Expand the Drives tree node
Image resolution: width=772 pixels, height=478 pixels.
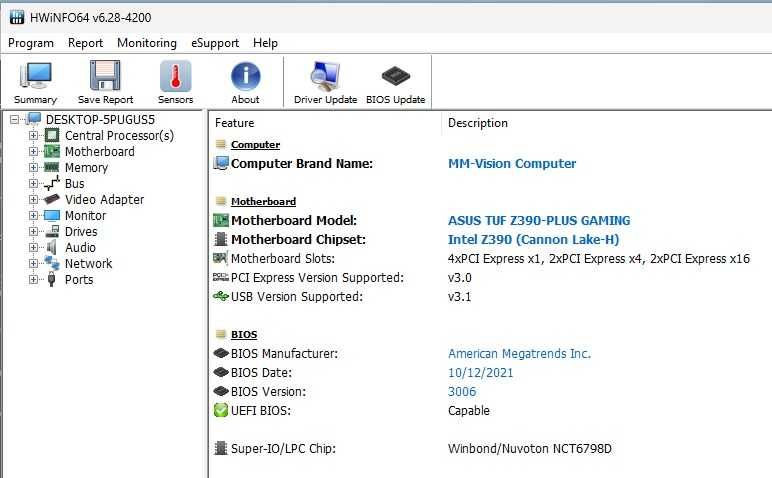[33, 231]
